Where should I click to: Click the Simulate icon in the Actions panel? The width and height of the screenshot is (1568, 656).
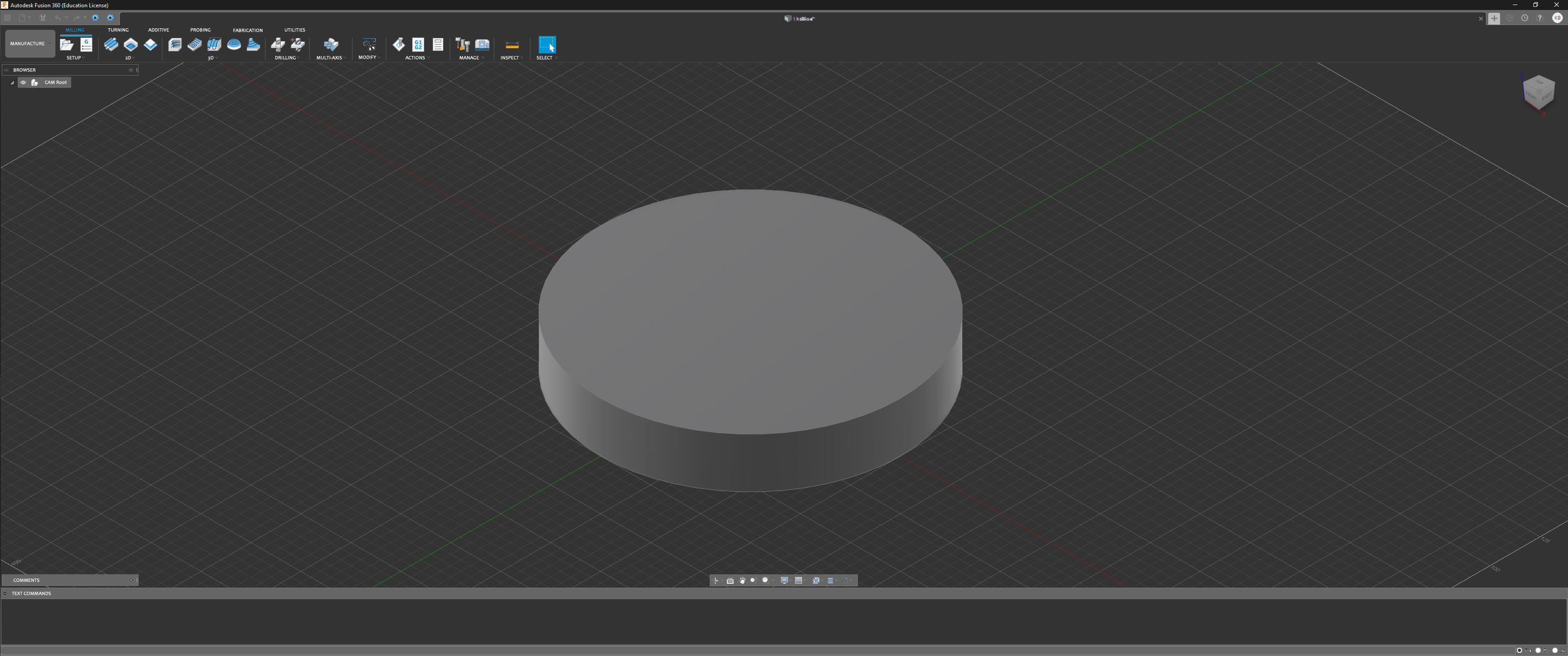[x=399, y=44]
